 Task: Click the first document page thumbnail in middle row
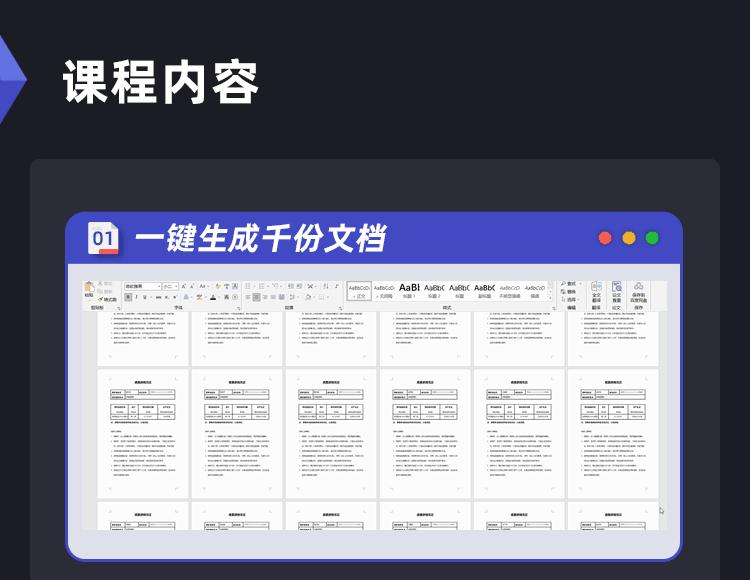[x=143, y=433]
